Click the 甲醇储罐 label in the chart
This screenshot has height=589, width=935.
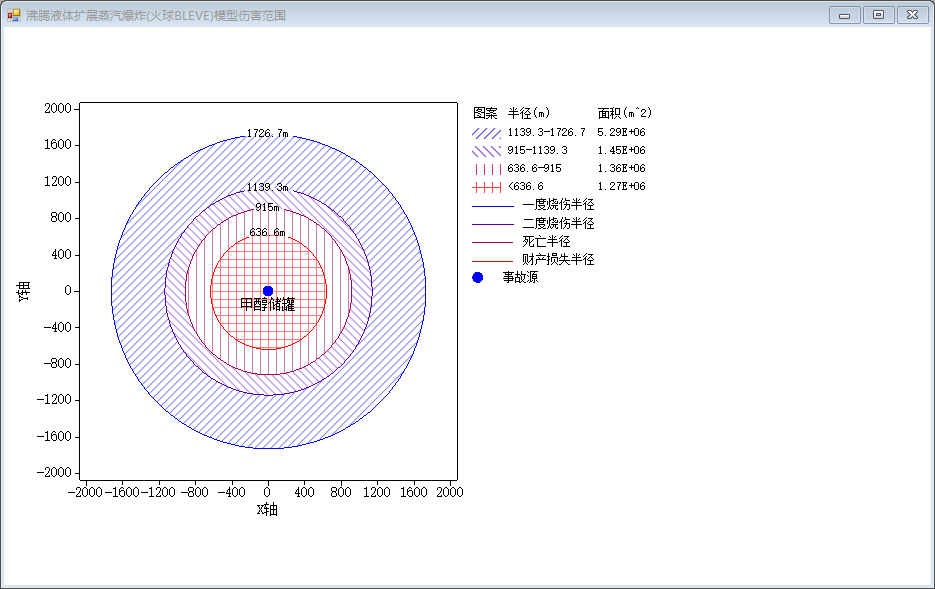pyautogui.click(x=268, y=305)
